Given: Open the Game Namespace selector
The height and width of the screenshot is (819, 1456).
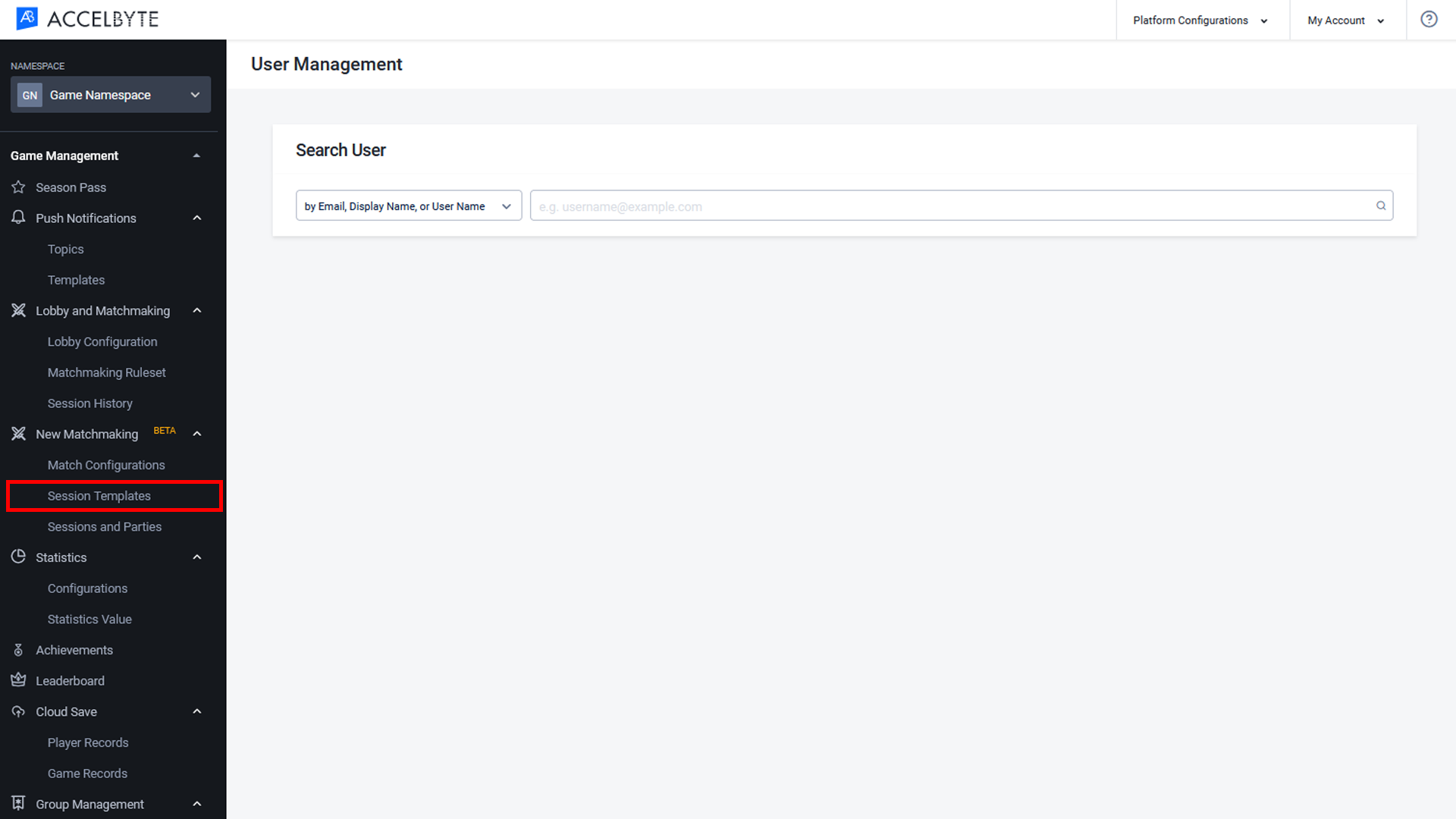Looking at the screenshot, I should pyautogui.click(x=110, y=95).
